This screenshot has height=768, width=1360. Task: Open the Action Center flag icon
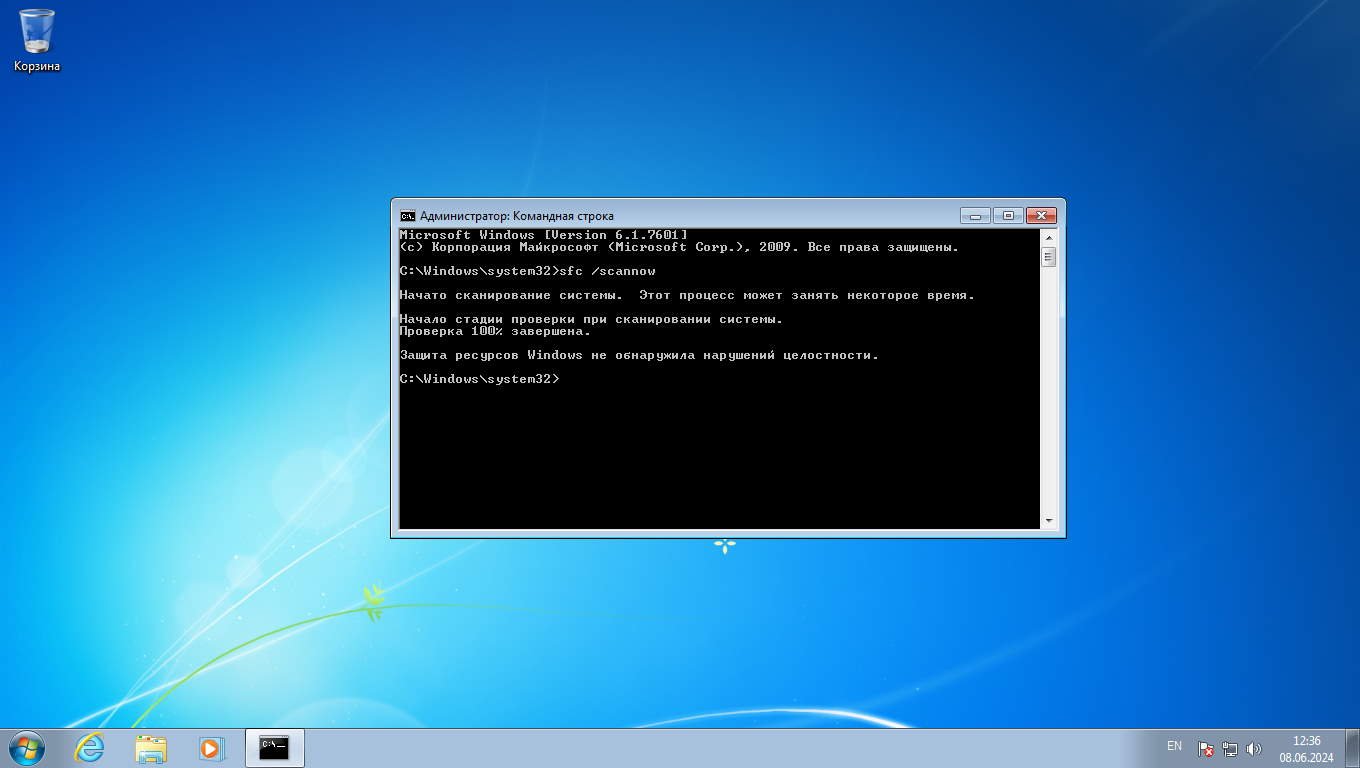(x=1206, y=748)
